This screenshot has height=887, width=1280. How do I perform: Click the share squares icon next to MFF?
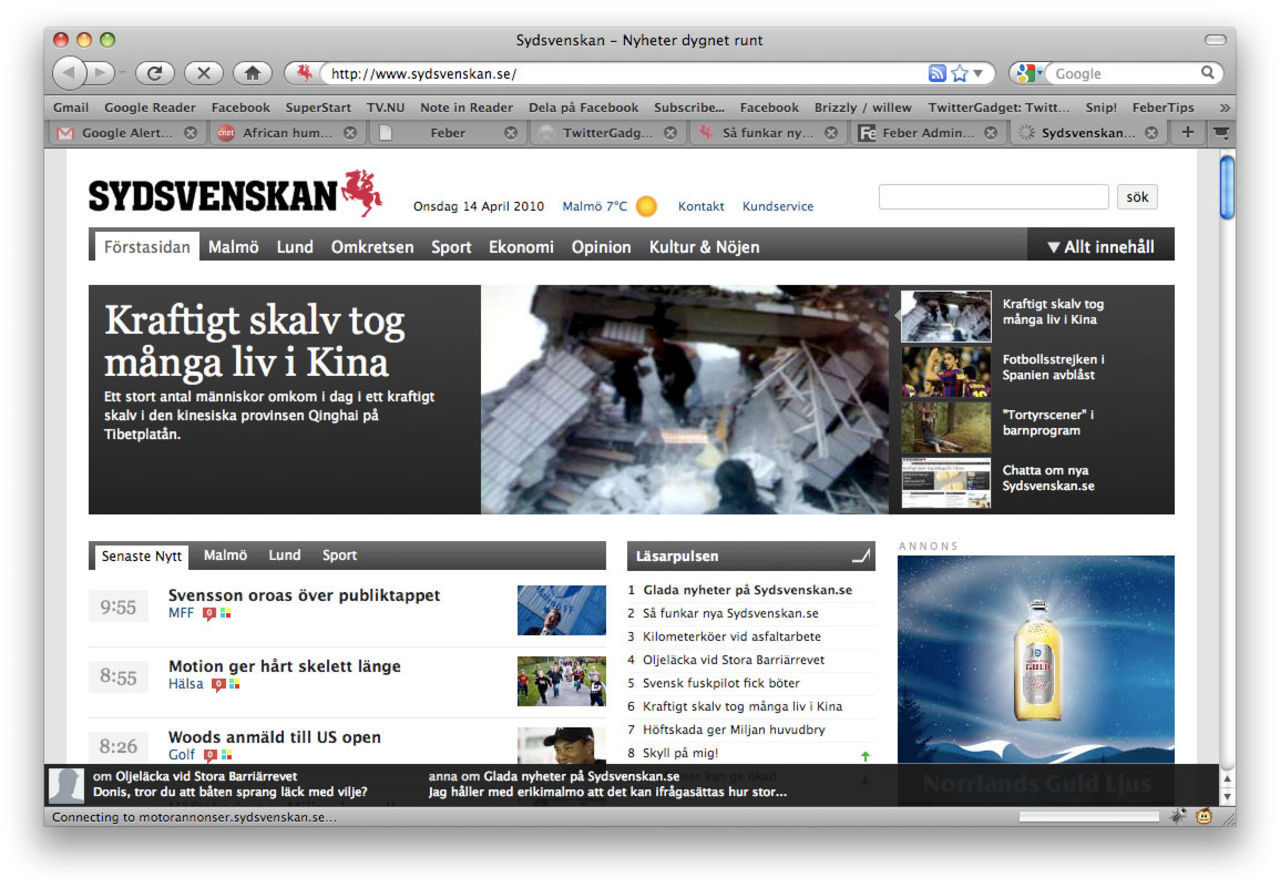pos(226,612)
